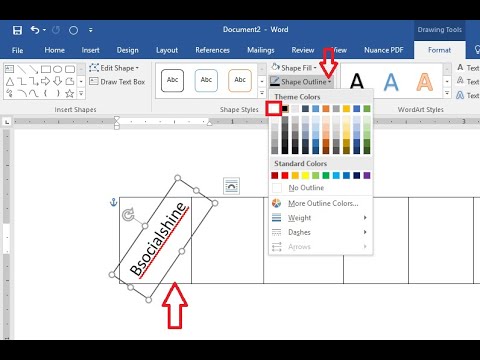Choose No Outline option
Screen dimensions: 480x360
pos(321,188)
